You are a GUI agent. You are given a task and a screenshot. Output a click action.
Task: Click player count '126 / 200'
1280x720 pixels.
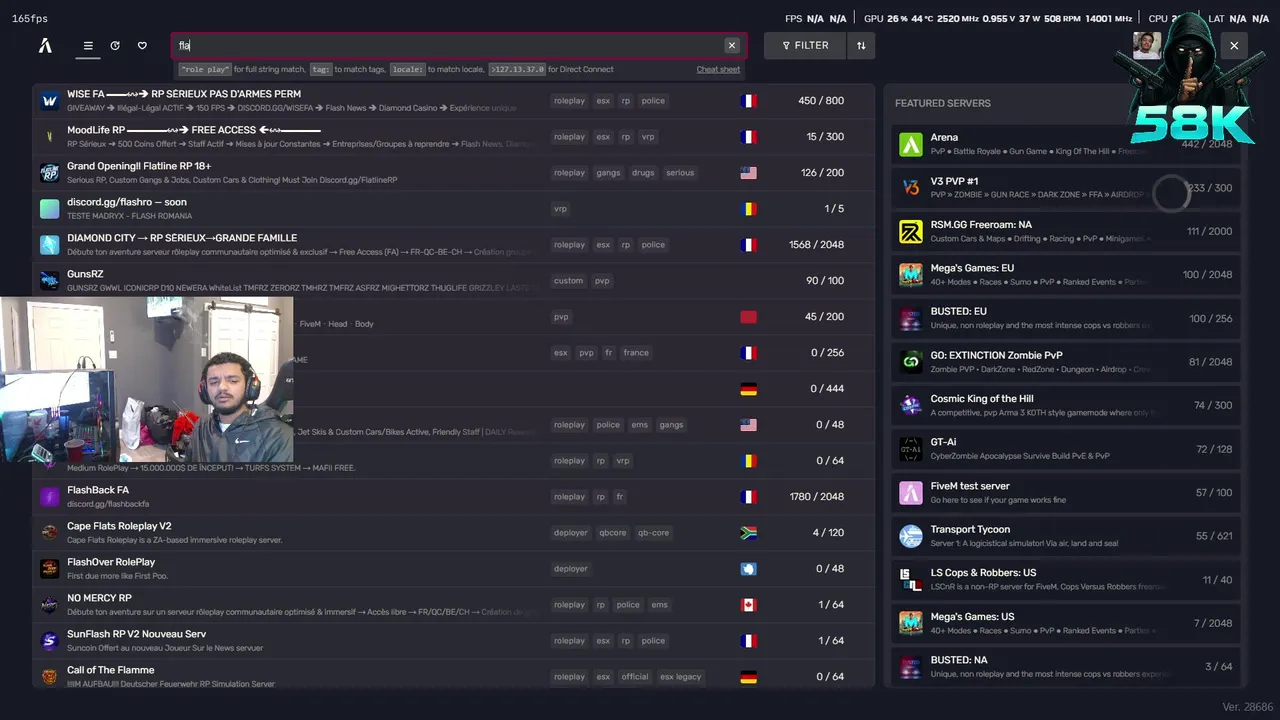[x=822, y=173]
